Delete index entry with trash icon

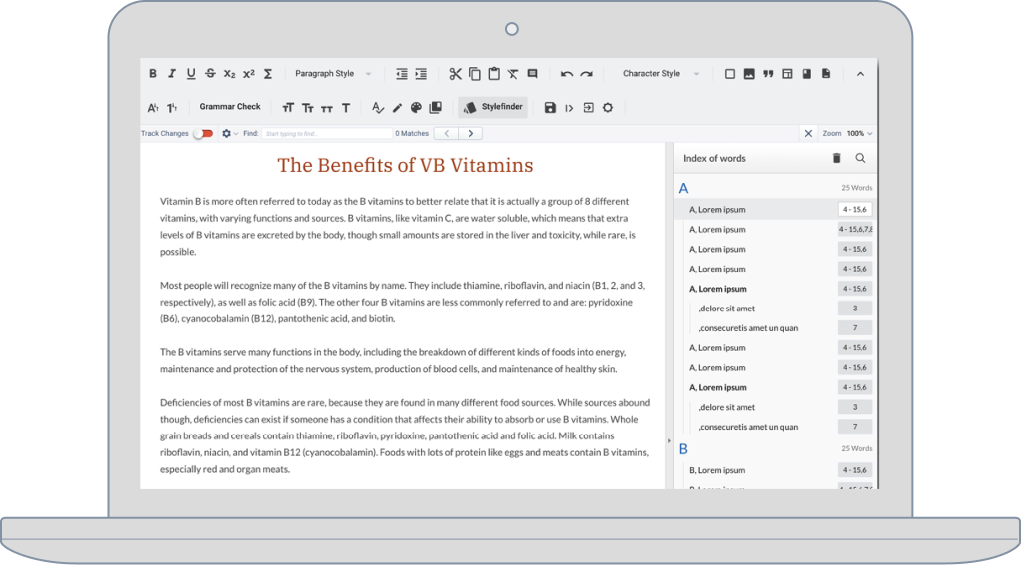tap(836, 158)
